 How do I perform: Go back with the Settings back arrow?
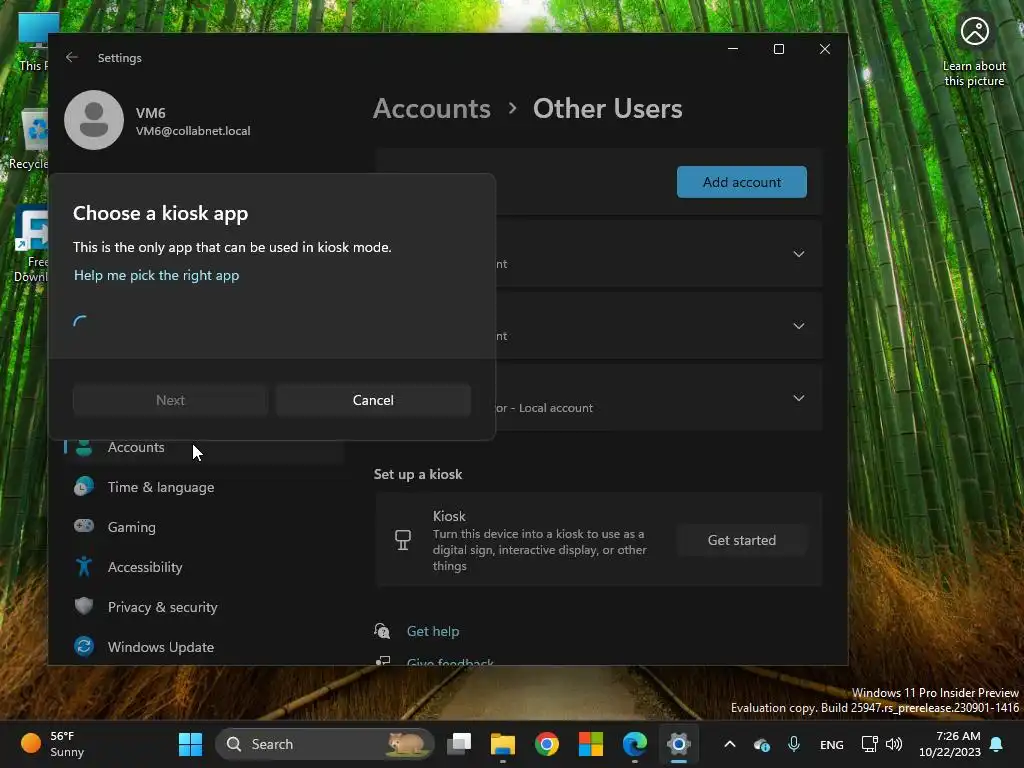click(72, 57)
